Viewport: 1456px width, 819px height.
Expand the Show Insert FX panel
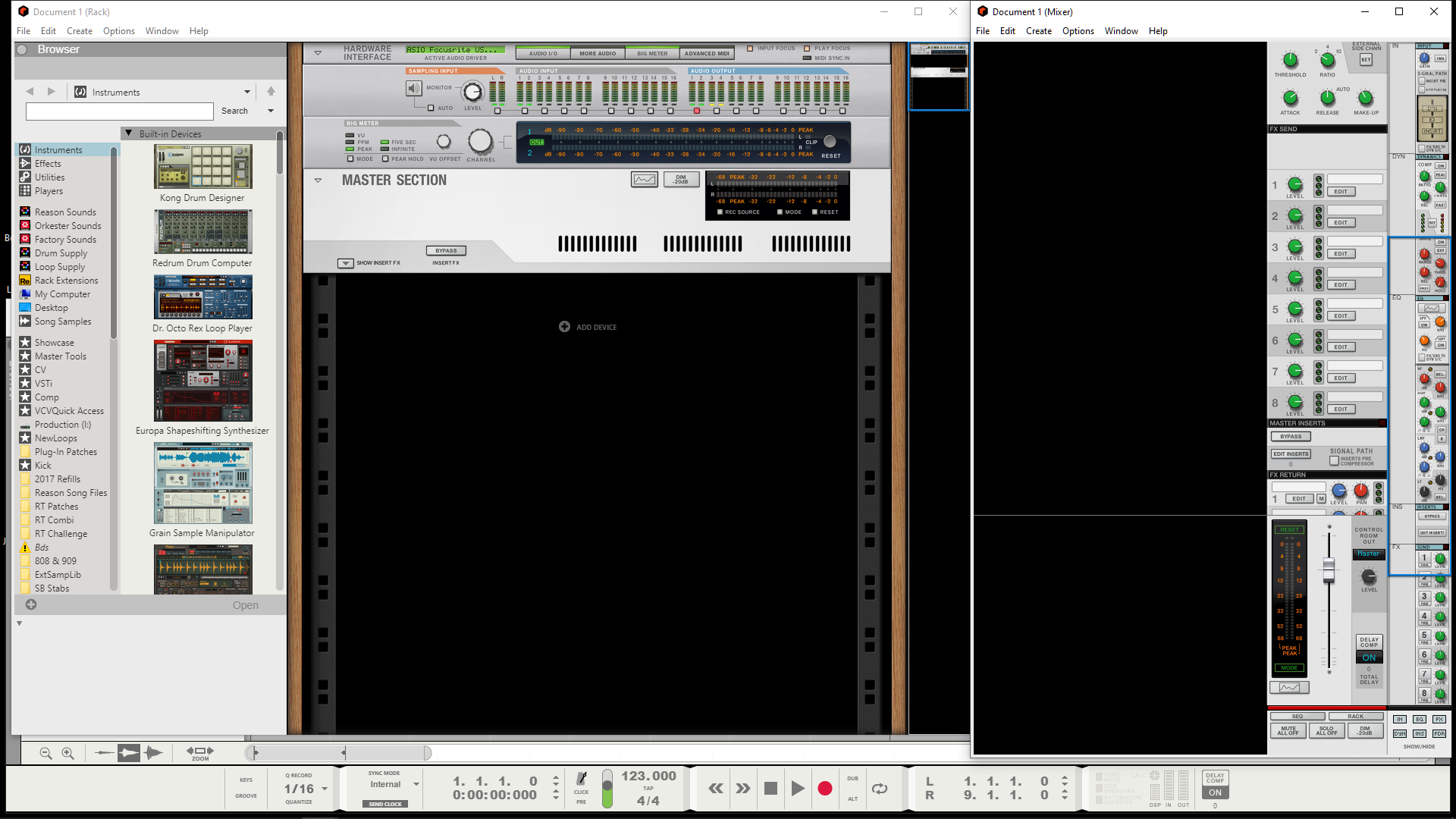click(x=346, y=262)
